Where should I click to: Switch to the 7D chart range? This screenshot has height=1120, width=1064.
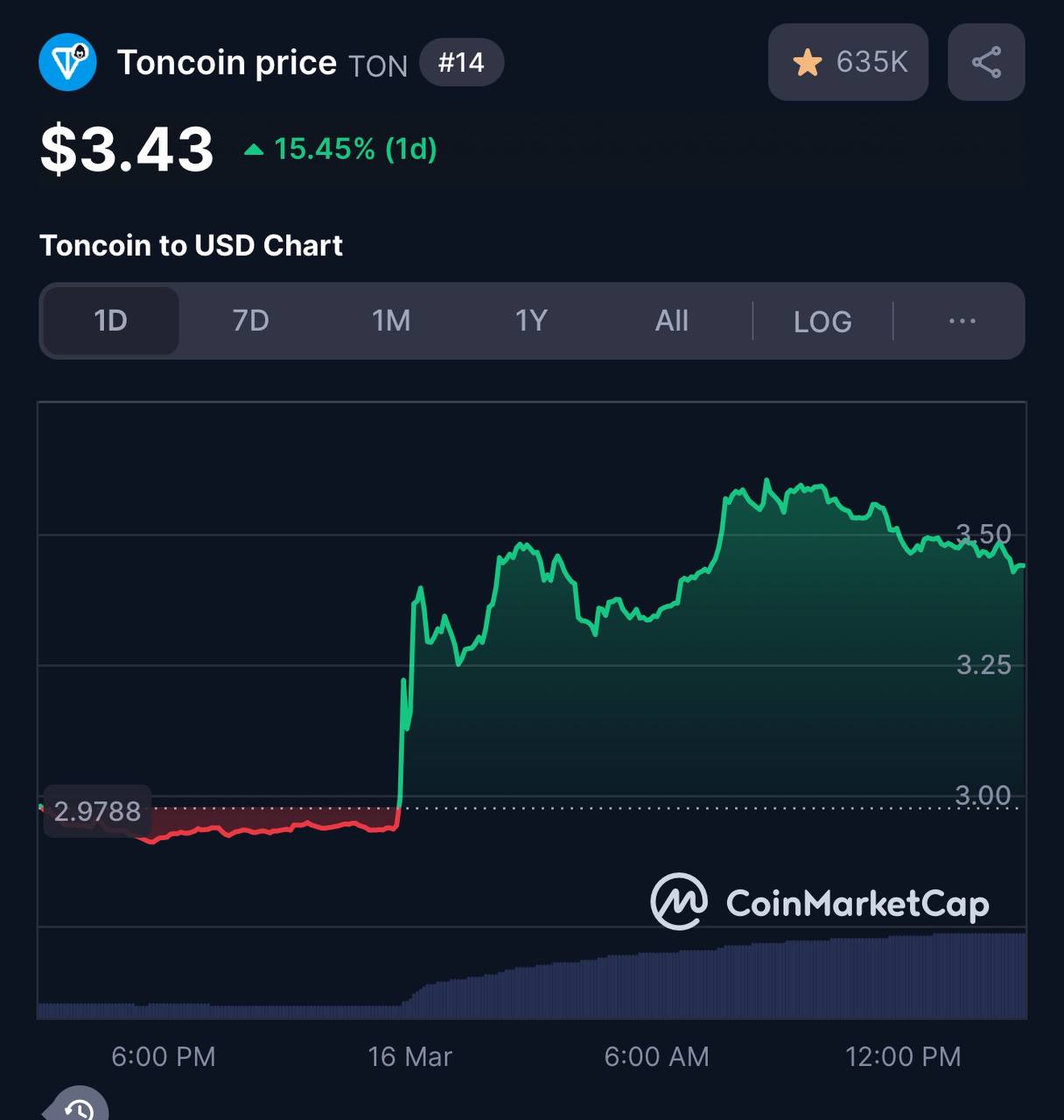point(251,320)
